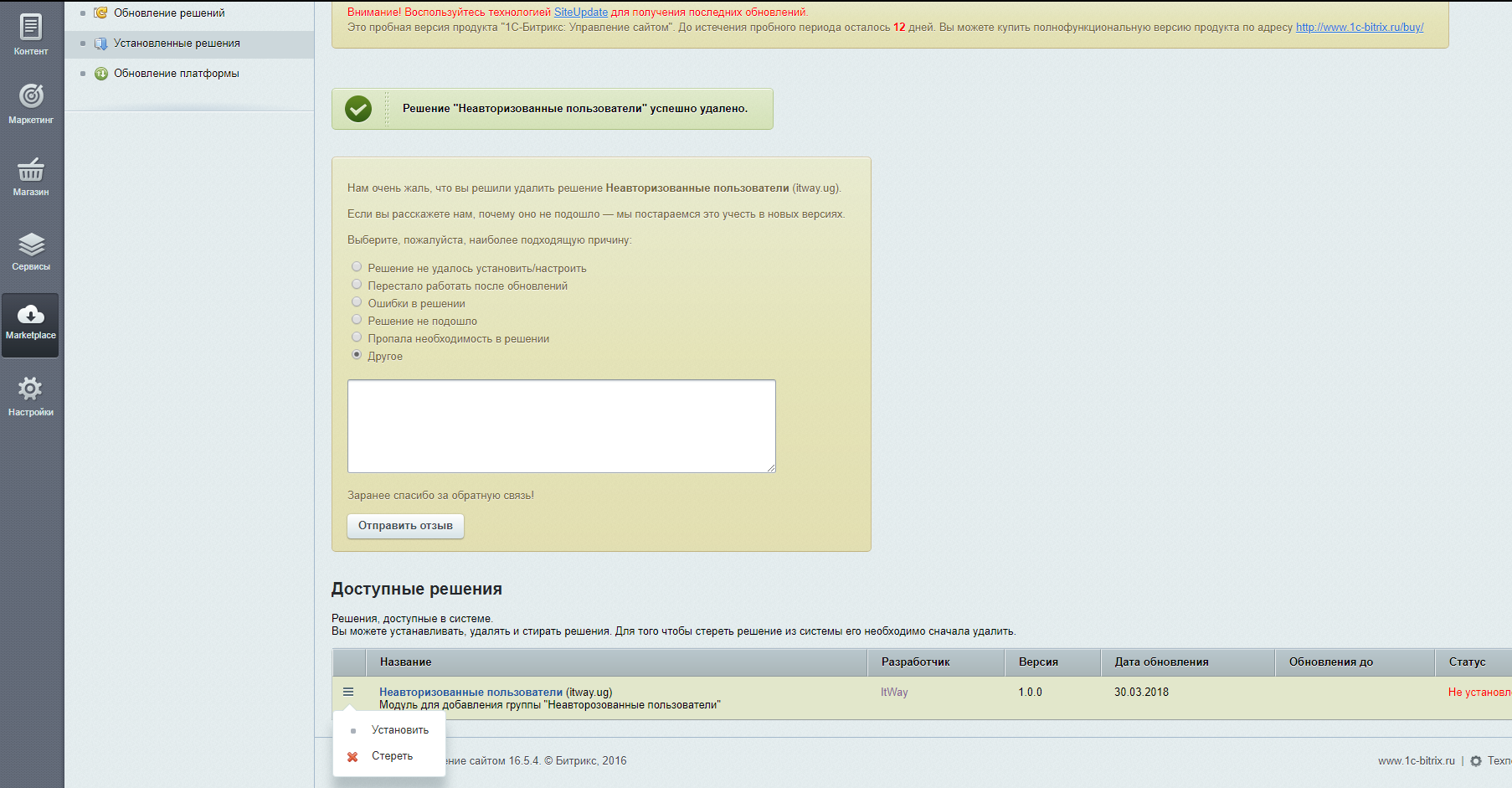The height and width of the screenshot is (788, 1512).
Task: Click the "Доступные решения" heading
Action: point(417,589)
